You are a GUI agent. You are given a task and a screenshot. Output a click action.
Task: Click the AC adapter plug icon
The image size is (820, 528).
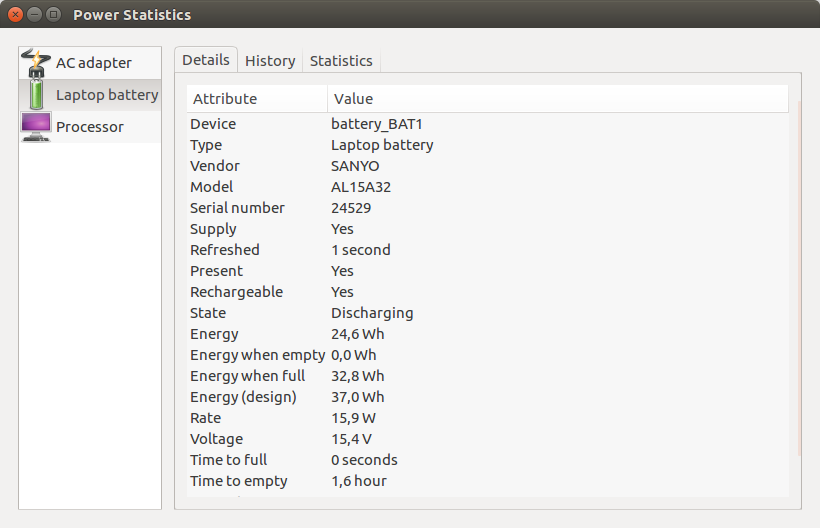click(36, 63)
